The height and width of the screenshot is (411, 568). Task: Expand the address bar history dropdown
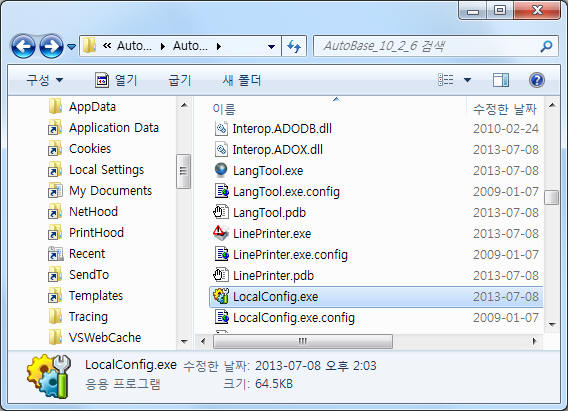(271, 46)
